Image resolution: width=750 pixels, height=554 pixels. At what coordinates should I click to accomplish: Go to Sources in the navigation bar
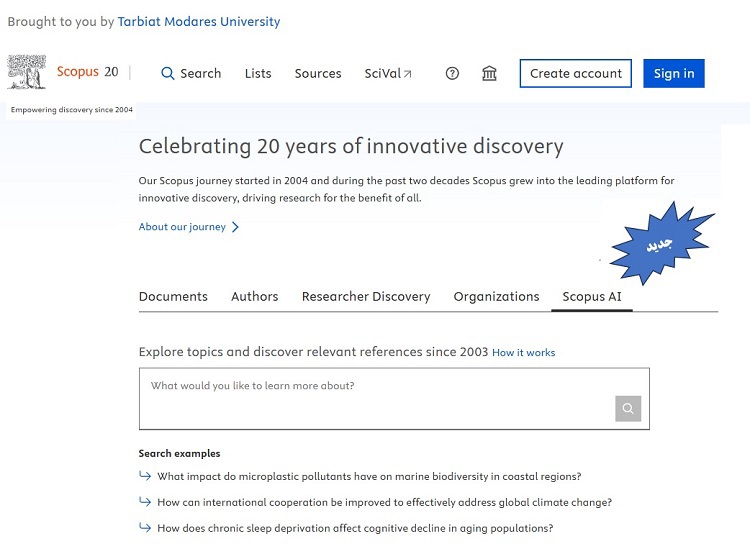pos(318,74)
